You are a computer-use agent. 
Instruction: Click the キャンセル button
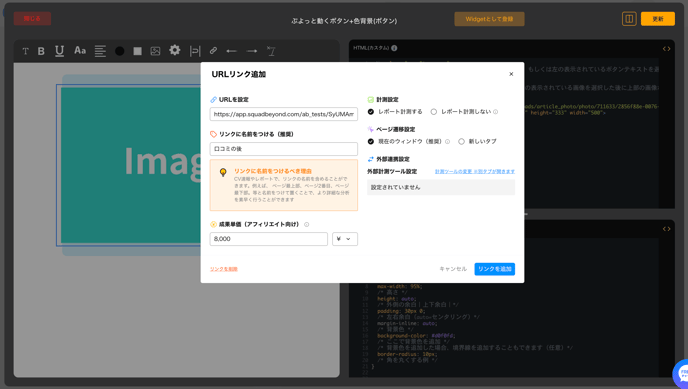coord(453,269)
